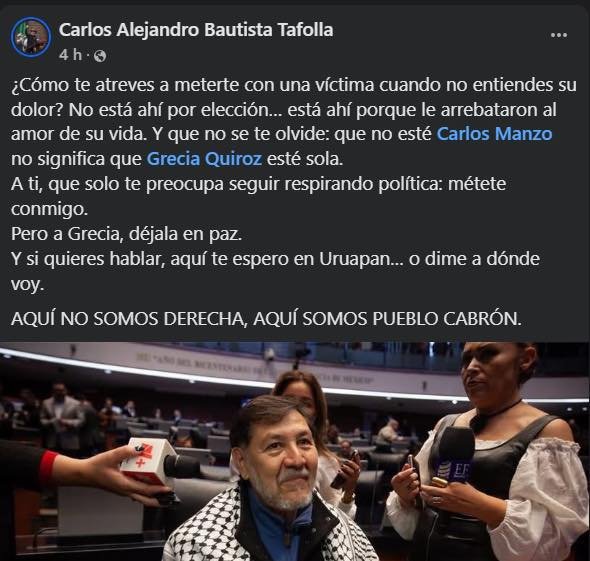This screenshot has height=561, width=590.
Task: Click the red-and-white microphone cube in photo
Action: 147,461
